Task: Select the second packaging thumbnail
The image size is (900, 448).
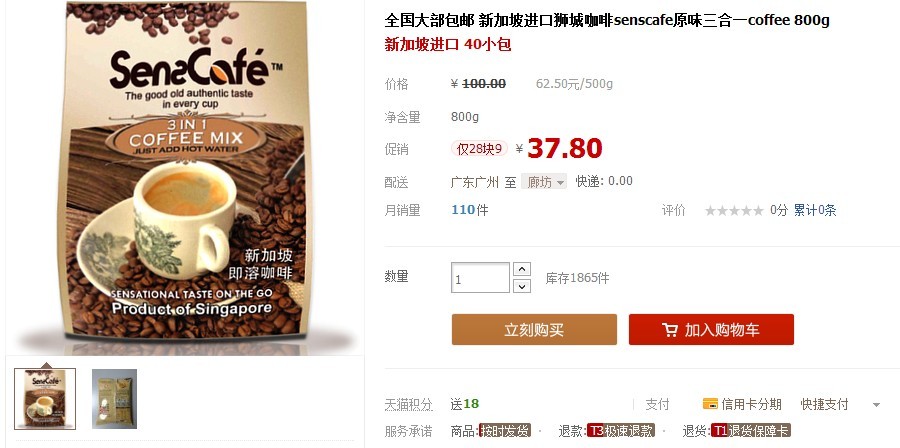Action: click(x=114, y=399)
